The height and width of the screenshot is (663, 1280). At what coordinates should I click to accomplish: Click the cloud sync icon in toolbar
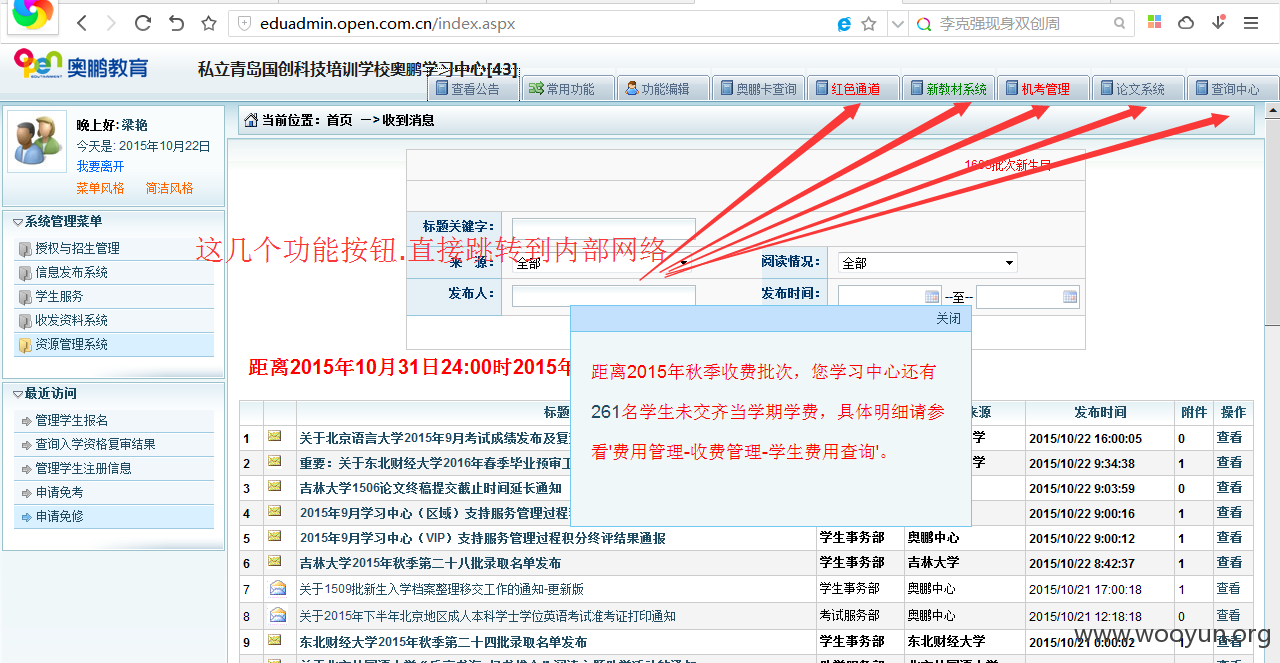(x=1186, y=22)
